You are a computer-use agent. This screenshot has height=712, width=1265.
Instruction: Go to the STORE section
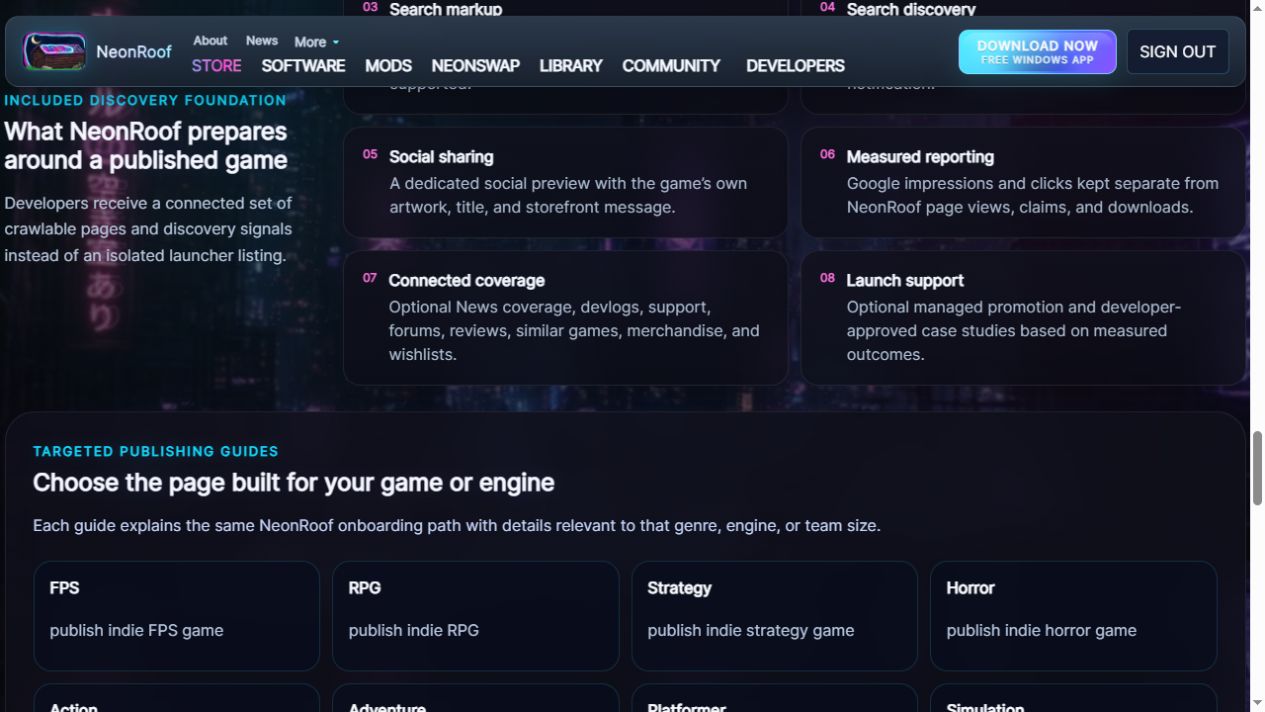click(217, 66)
